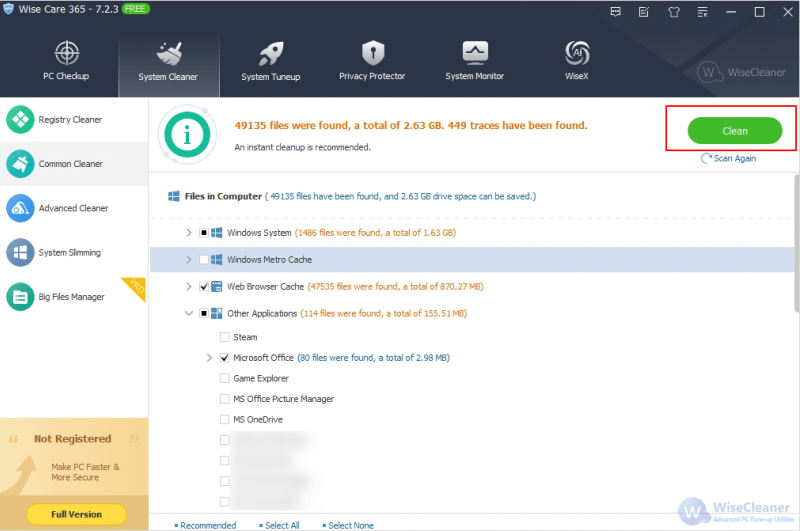This screenshot has height=531, width=800.
Task: Expand the Microsoft Office sub-item
Action: (x=209, y=358)
